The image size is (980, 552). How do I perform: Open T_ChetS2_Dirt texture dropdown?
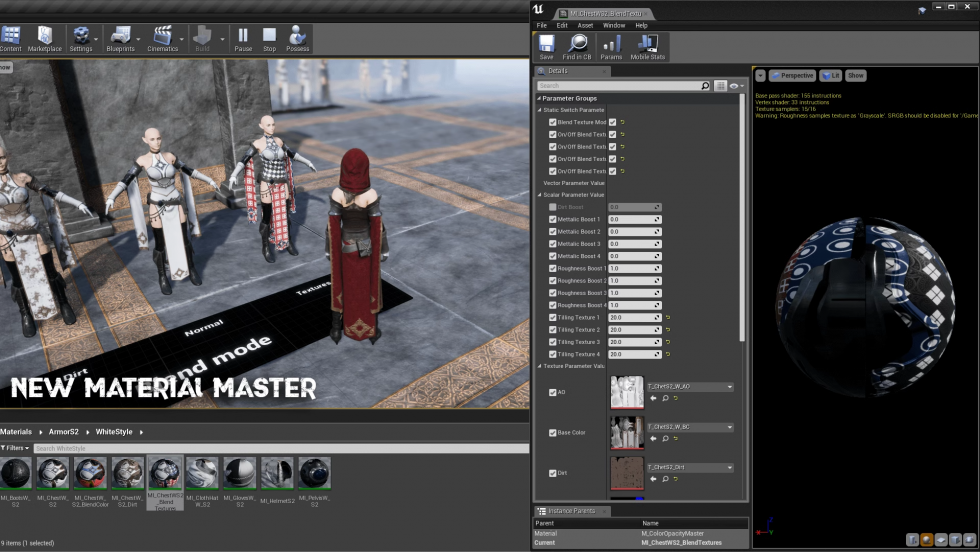tap(690, 468)
